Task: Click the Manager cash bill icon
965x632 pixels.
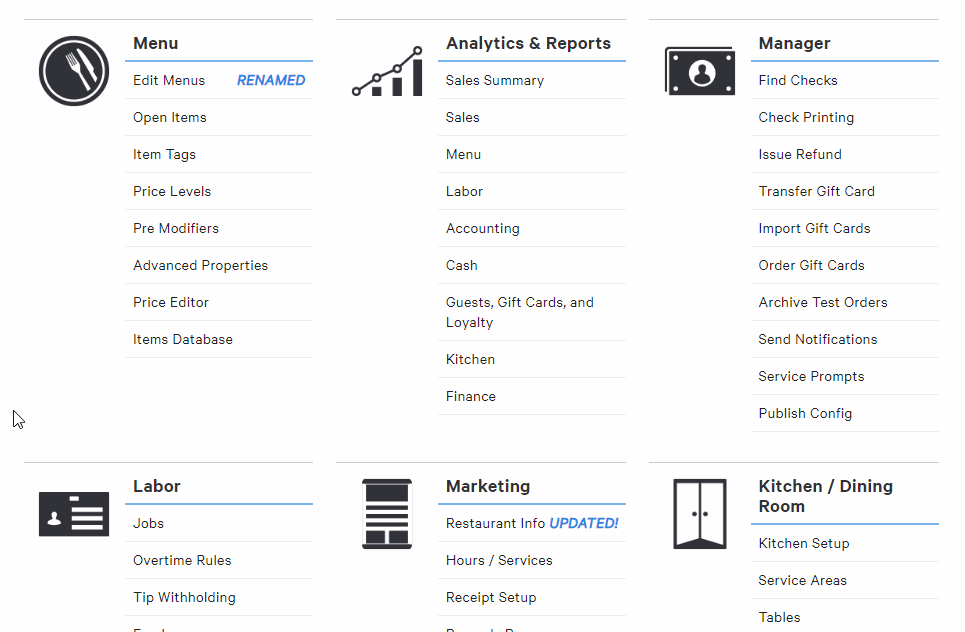Action: tap(699, 71)
